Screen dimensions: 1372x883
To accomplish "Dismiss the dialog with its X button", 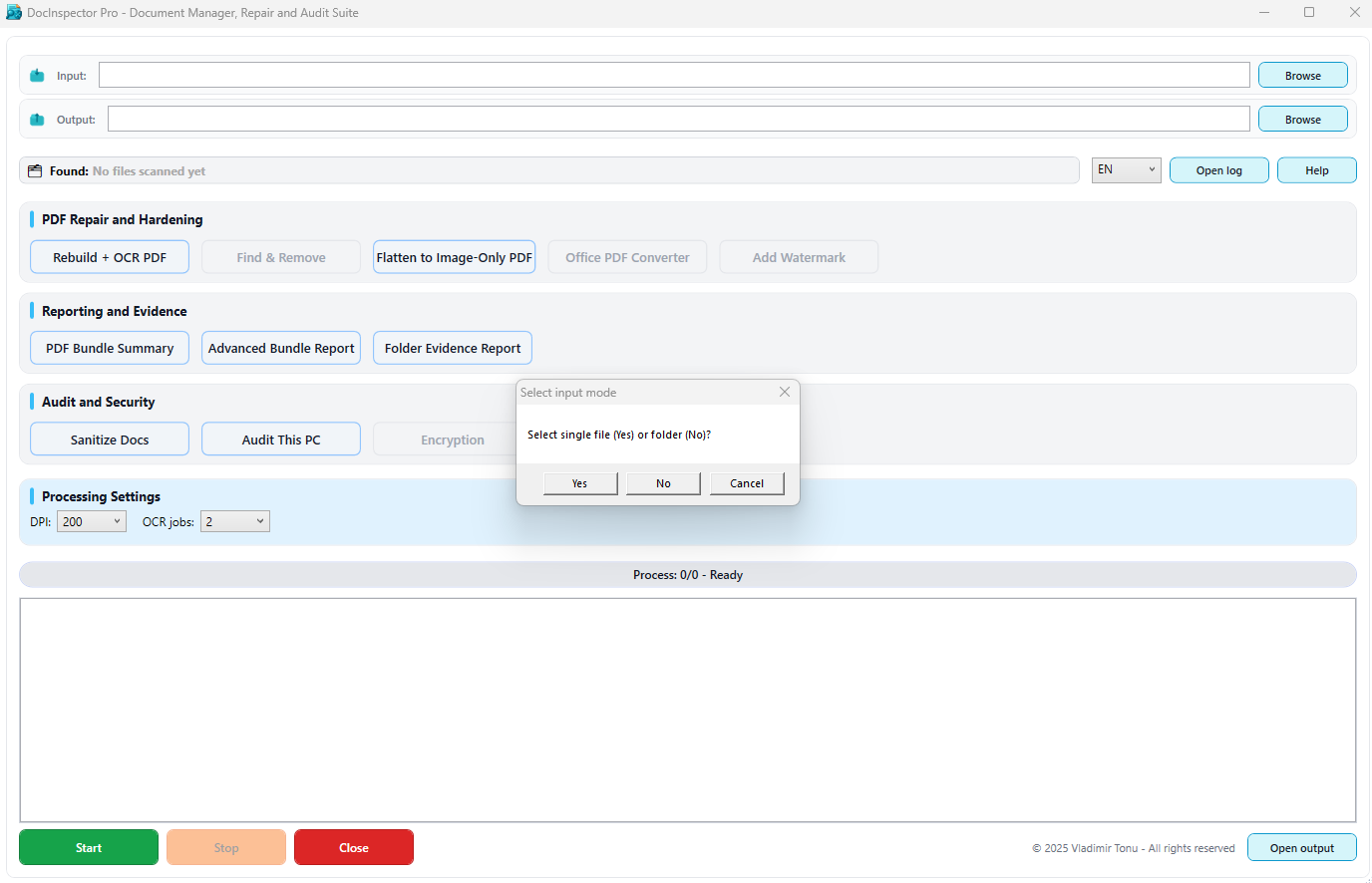I will [x=784, y=392].
